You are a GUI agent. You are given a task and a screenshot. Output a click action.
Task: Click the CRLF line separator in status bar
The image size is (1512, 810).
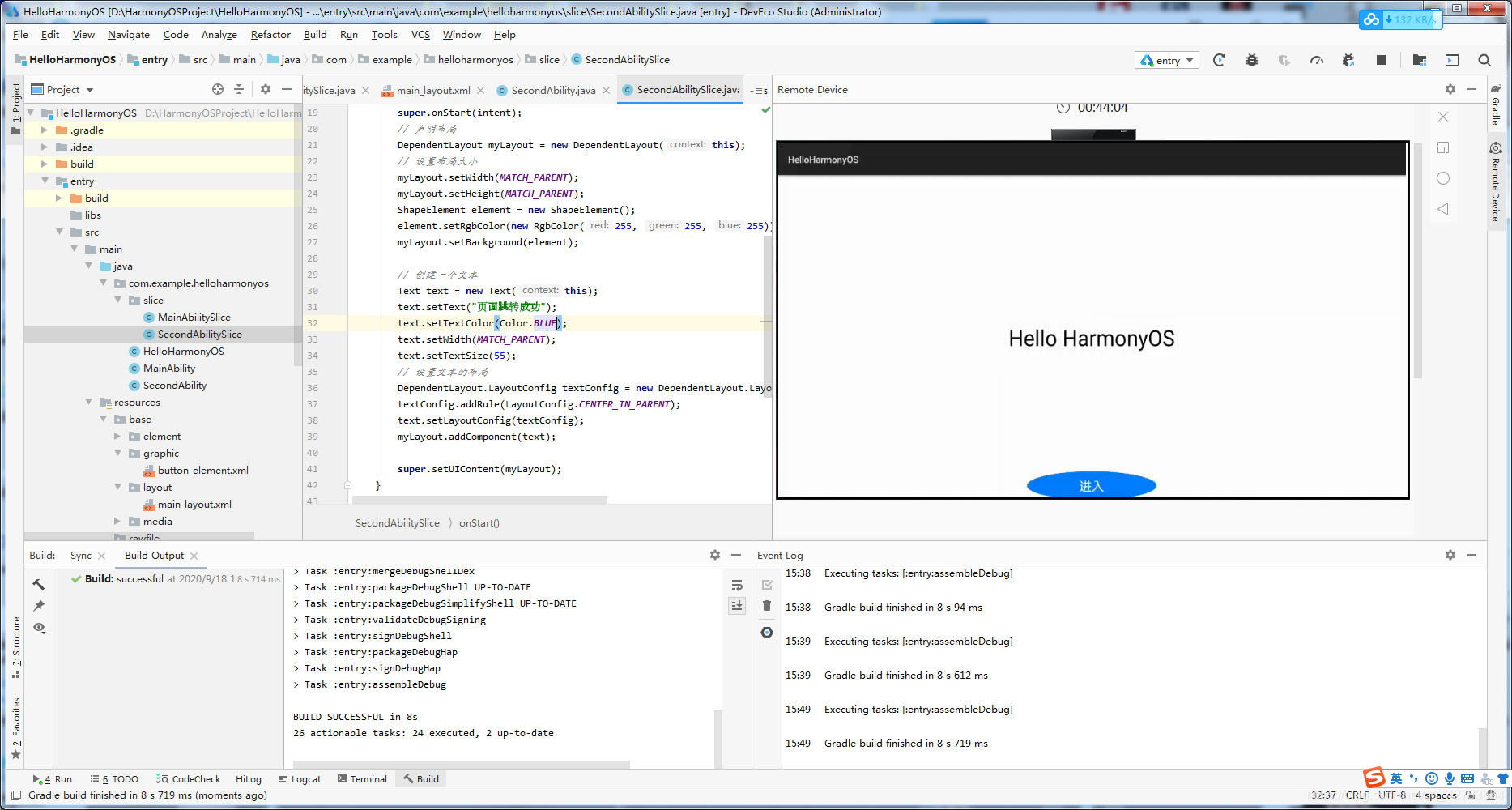click(x=1357, y=795)
